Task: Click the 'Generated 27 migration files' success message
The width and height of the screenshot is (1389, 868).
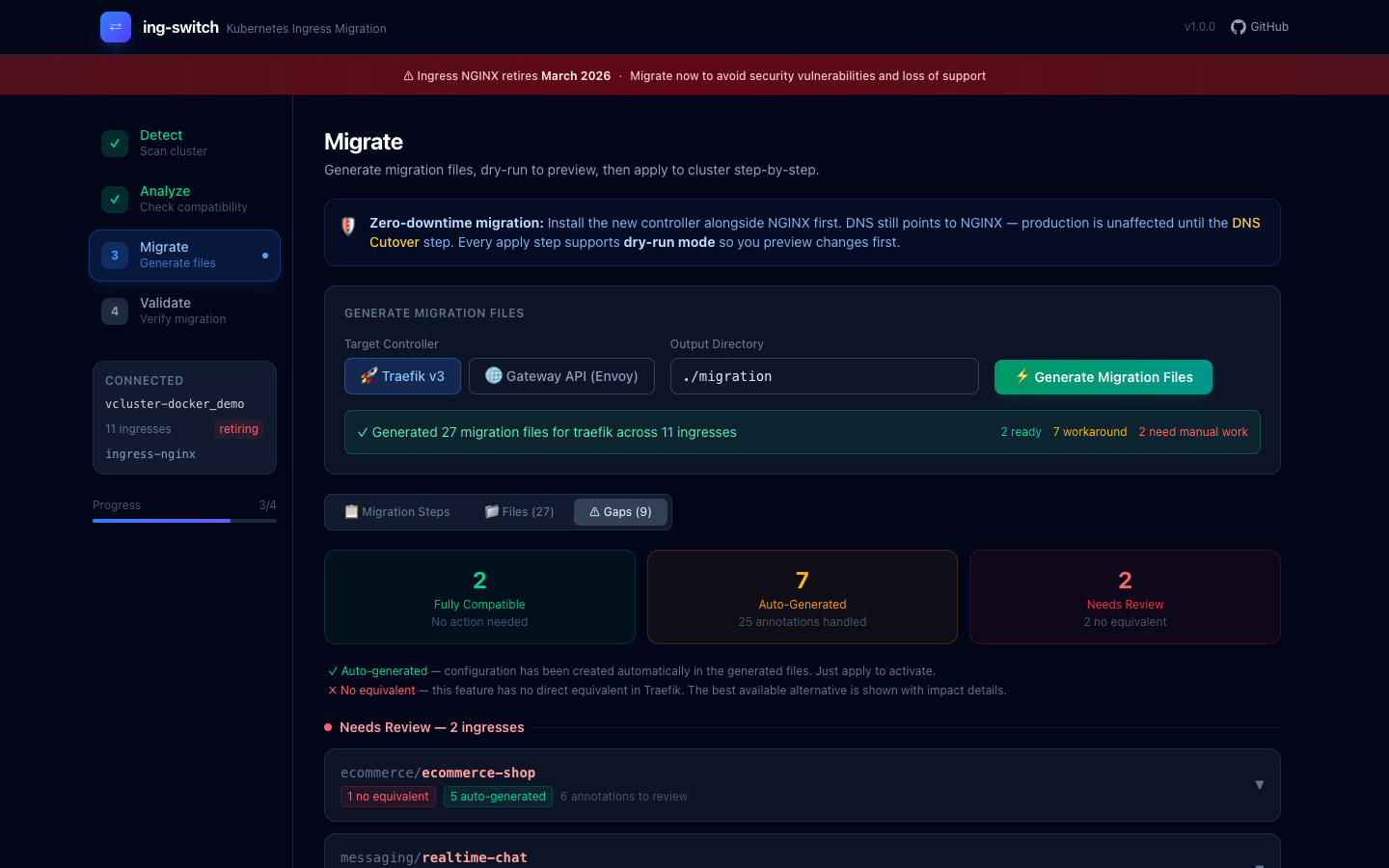Action: tap(547, 432)
